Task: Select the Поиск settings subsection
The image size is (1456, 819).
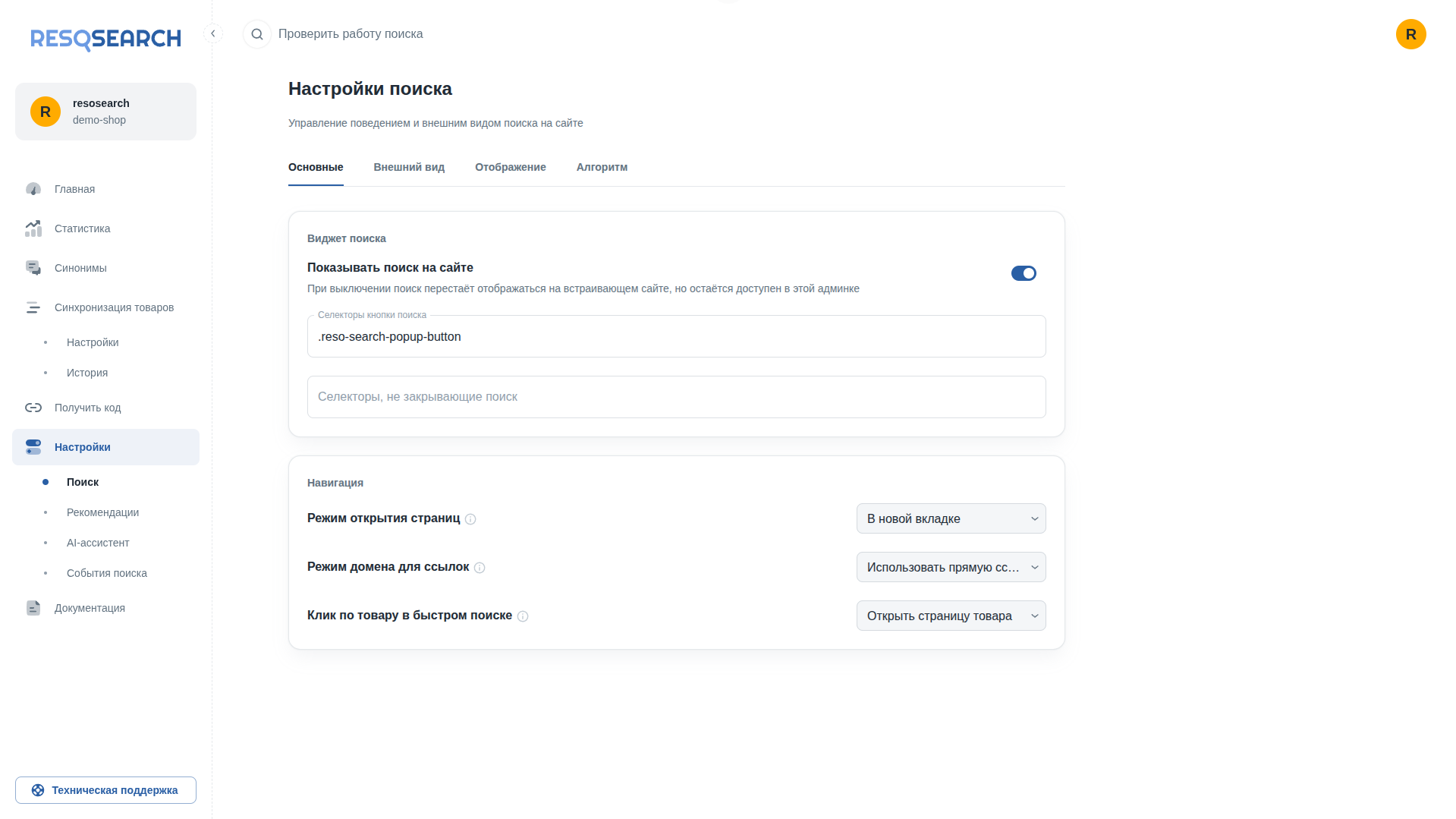Action: point(105,482)
